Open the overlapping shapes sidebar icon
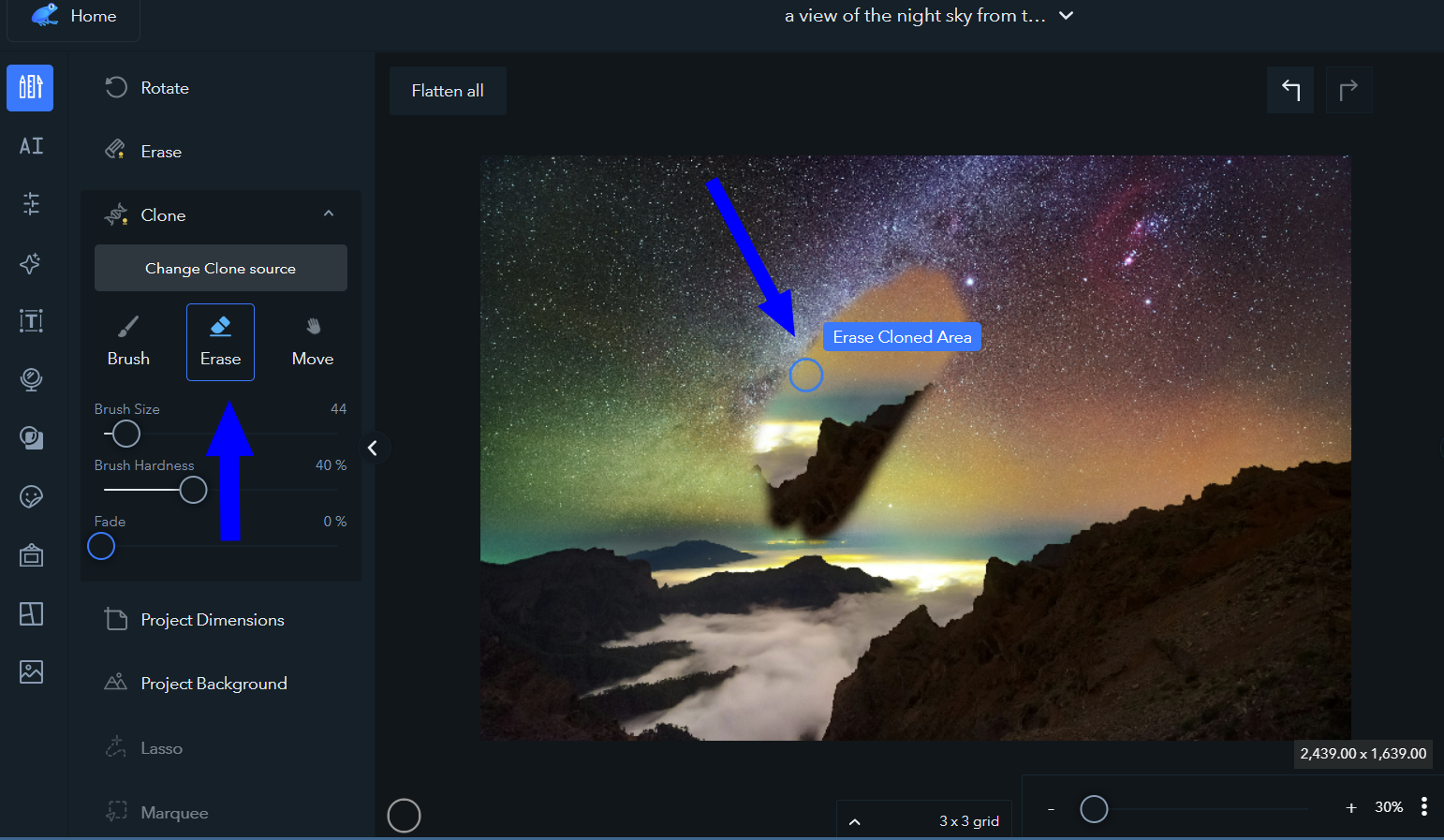Screen dimensions: 1444x840 [31, 438]
